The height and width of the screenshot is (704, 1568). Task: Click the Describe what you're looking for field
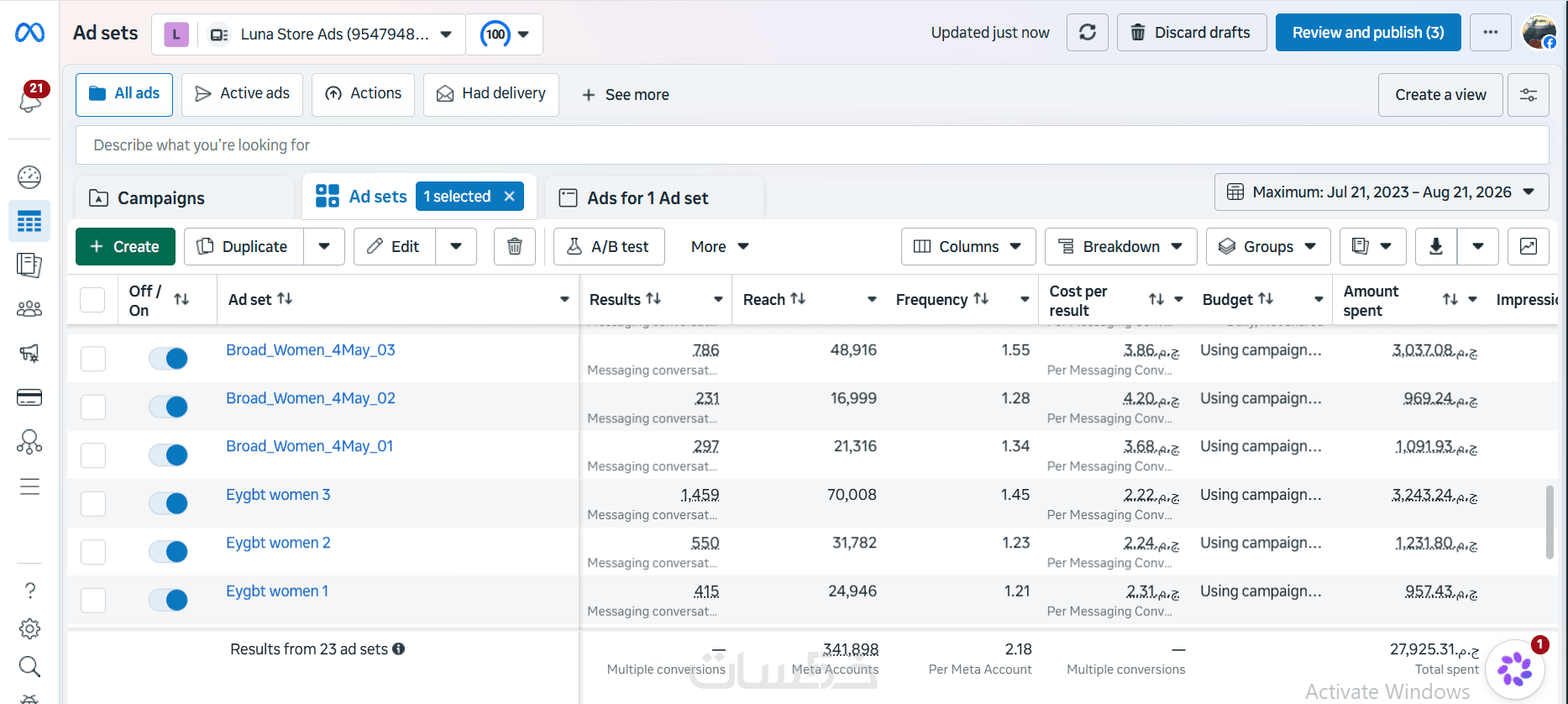(812, 145)
